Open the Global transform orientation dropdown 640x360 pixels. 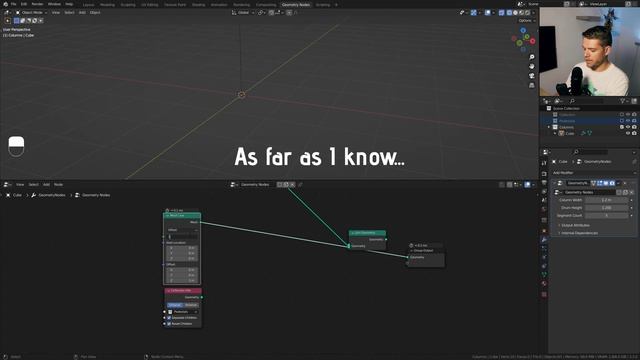[x=243, y=13]
